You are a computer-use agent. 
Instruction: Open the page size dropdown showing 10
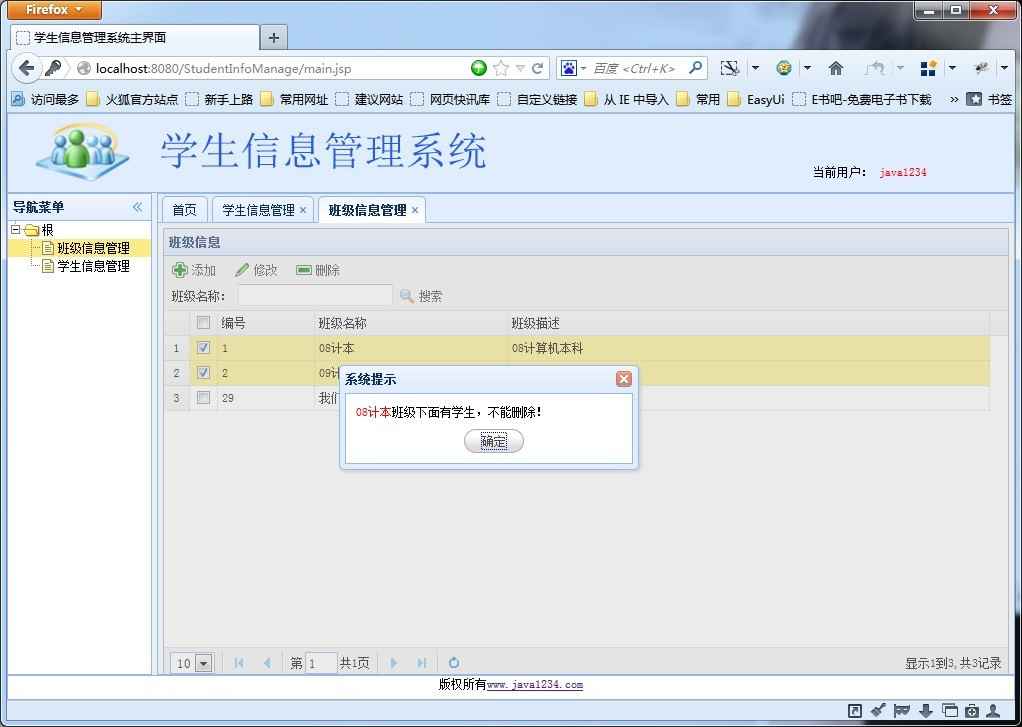(x=204, y=663)
